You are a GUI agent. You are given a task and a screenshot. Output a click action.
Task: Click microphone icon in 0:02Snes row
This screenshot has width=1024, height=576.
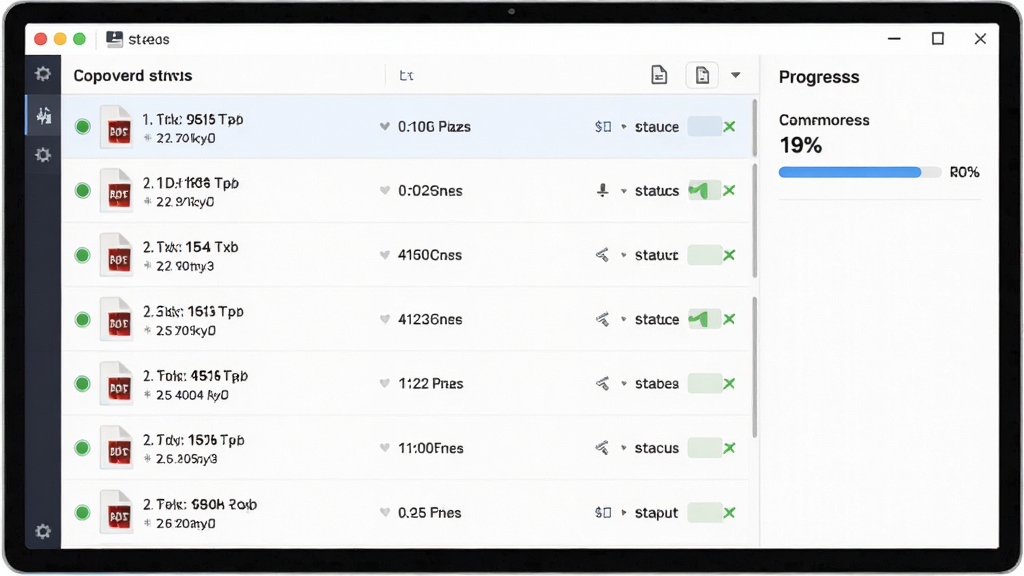[603, 190]
